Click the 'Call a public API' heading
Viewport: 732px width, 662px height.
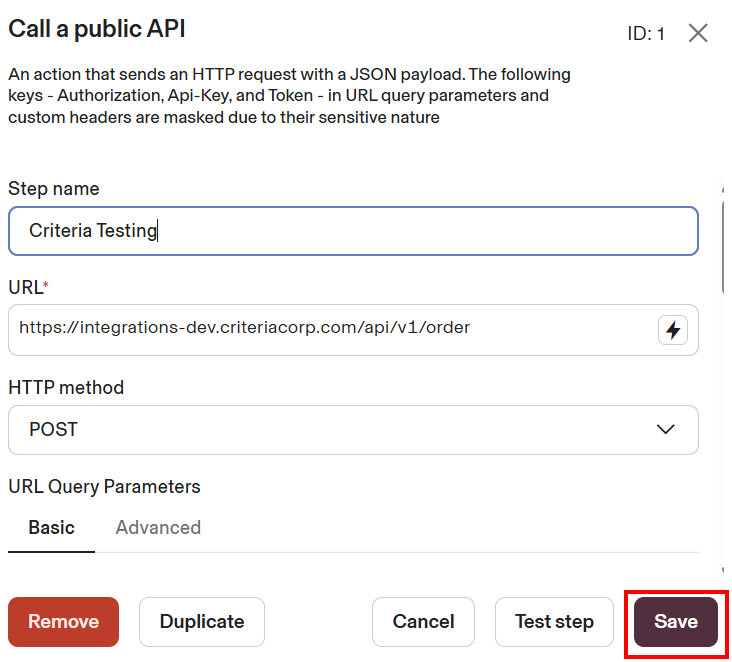pos(97,29)
